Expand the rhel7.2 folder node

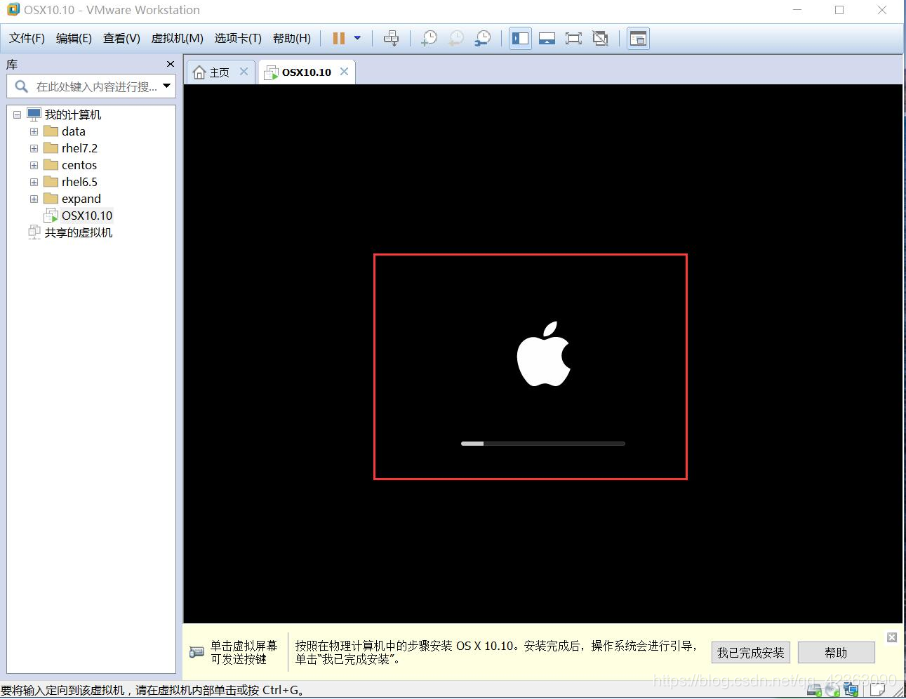(x=34, y=148)
